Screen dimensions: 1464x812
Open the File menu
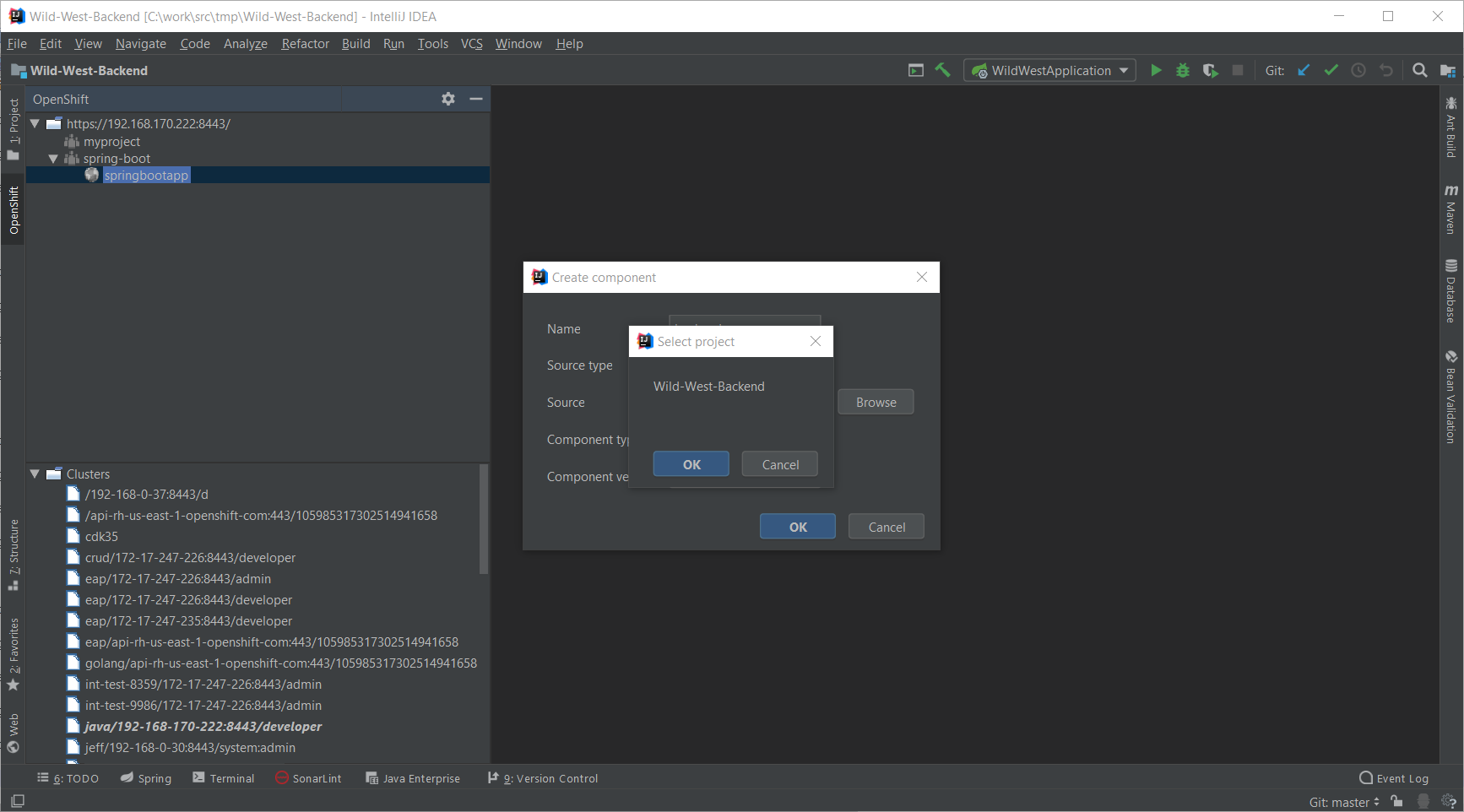[x=17, y=44]
